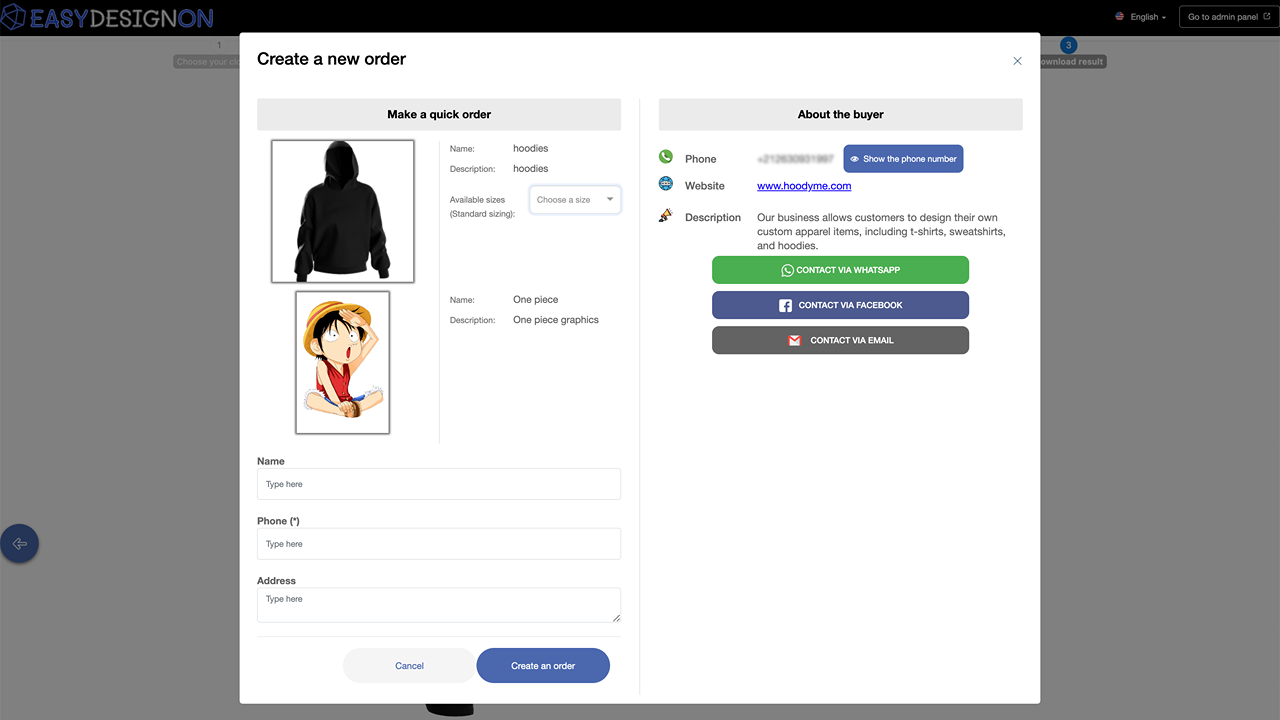Reveal the hidden number via Show the phone number
This screenshot has width=1280, height=720.
[903, 158]
